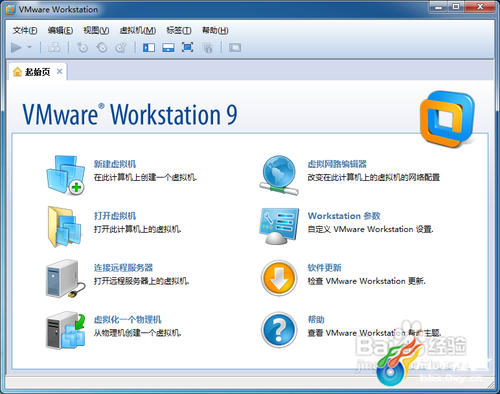Image resolution: width=500 pixels, height=394 pixels.
Task: Click the text 打开此计算机上的虚拟机
Action: (x=137, y=229)
